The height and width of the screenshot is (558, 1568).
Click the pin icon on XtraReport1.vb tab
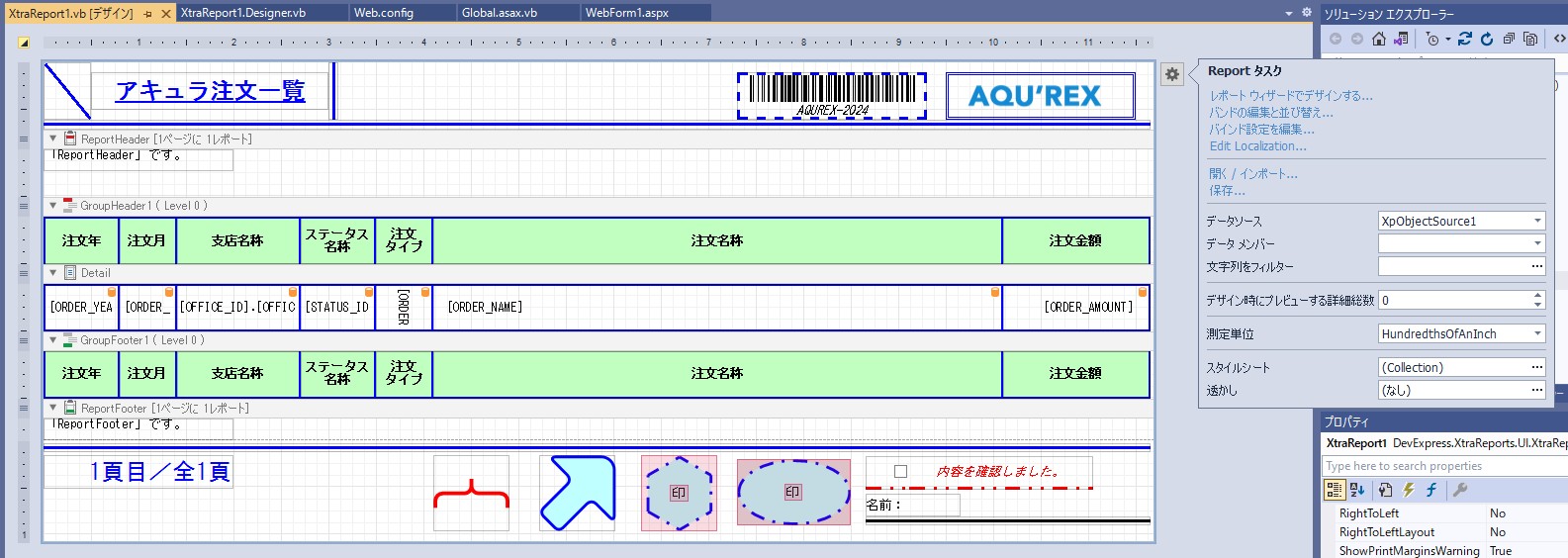(147, 14)
